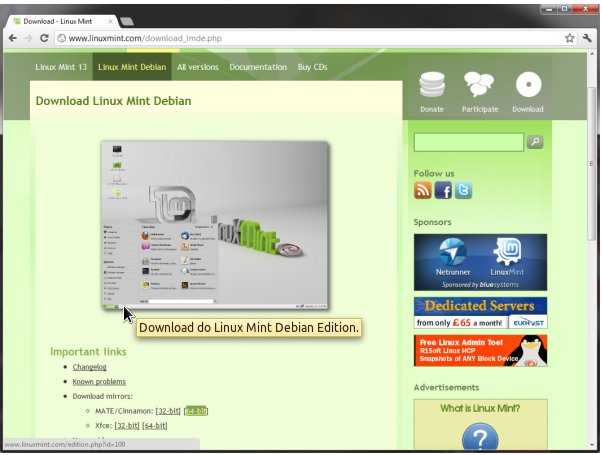The height and width of the screenshot is (455, 602).
Task: Click the Sponsors heading
Action: coord(432,222)
